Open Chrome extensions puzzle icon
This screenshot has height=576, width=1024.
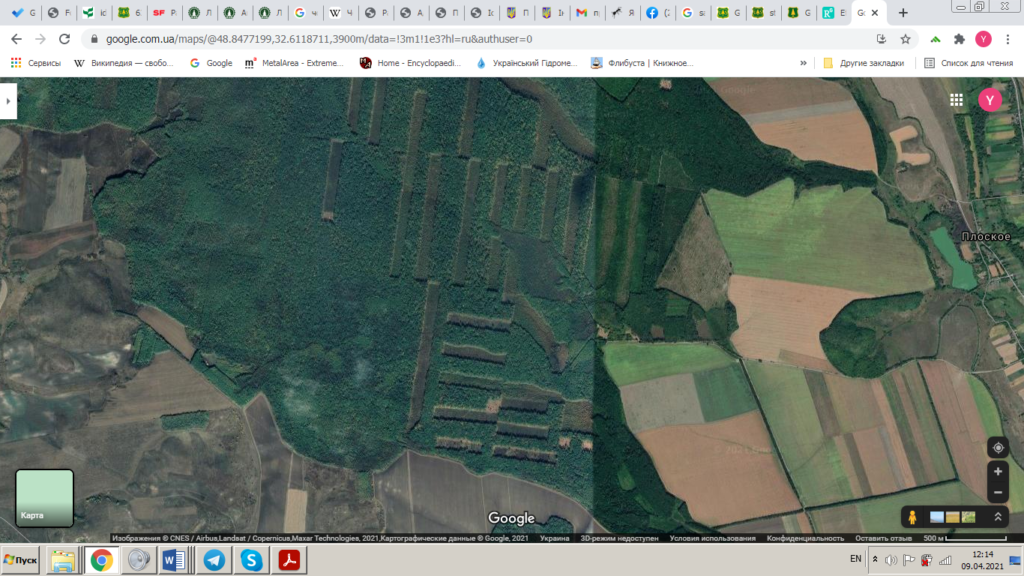click(x=959, y=39)
